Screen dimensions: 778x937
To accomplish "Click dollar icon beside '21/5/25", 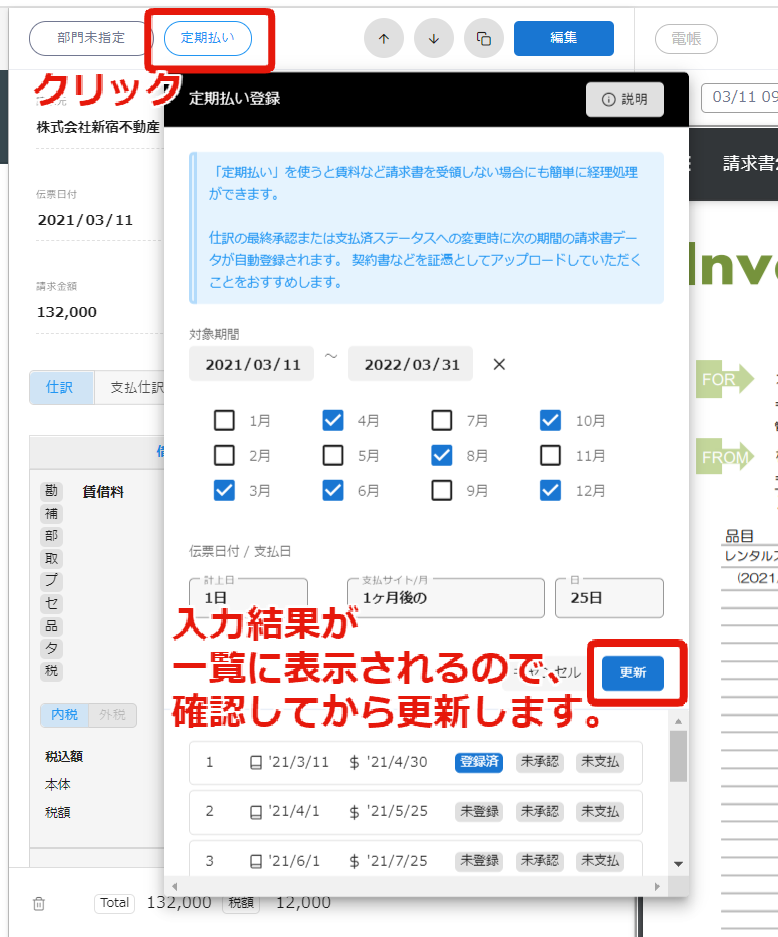I will pyautogui.click(x=354, y=812).
